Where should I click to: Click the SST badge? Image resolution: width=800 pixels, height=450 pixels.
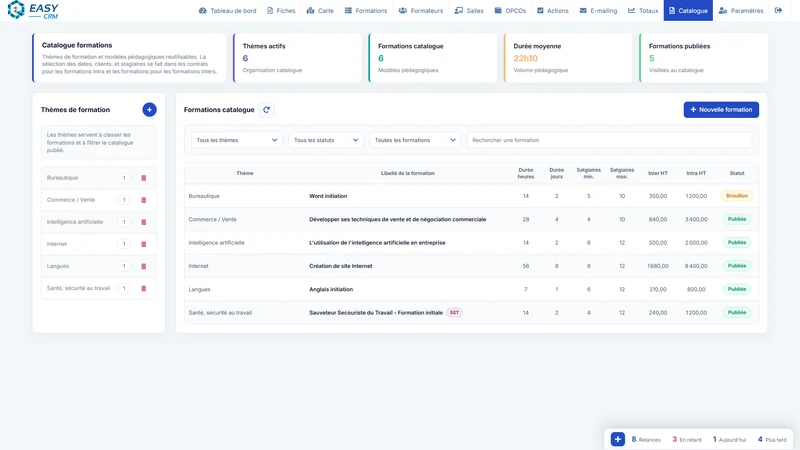[454, 313]
